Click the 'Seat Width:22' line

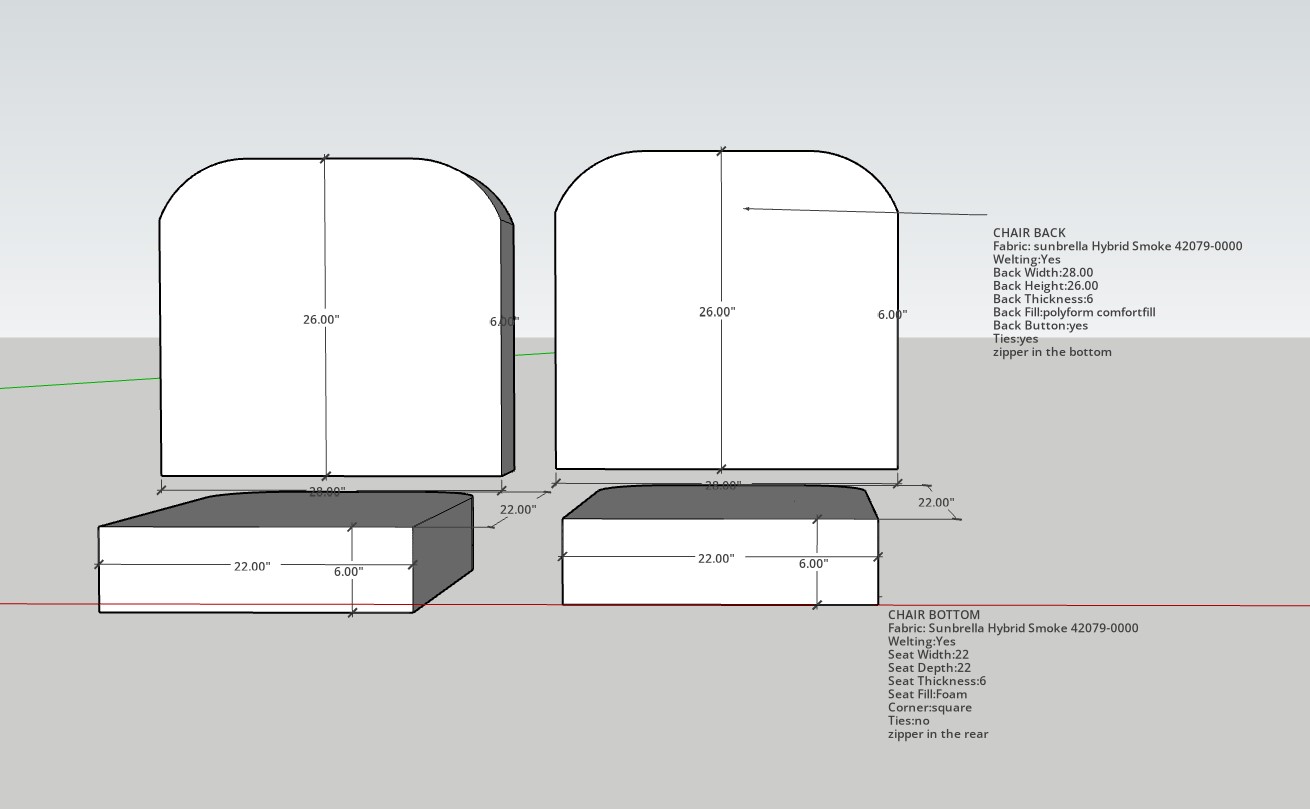pos(928,654)
